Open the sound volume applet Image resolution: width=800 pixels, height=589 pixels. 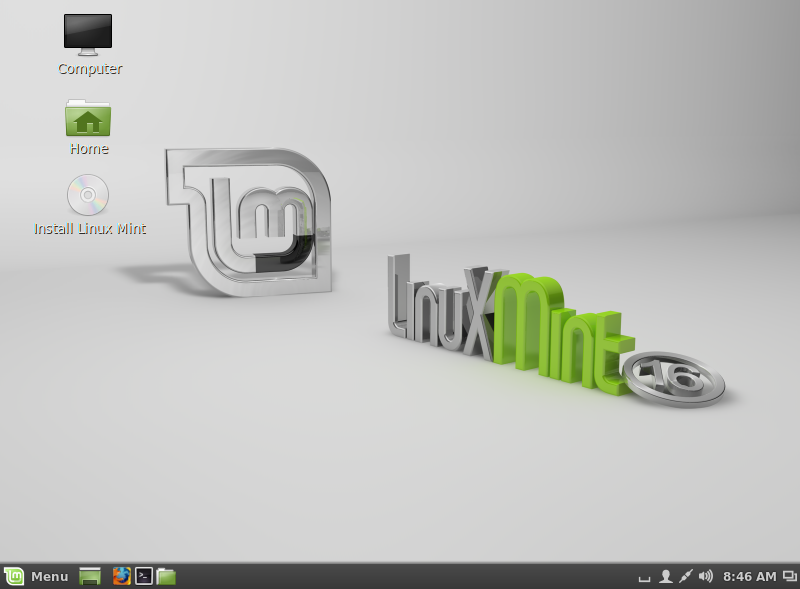pyautogui.click(x=706, y=577)
